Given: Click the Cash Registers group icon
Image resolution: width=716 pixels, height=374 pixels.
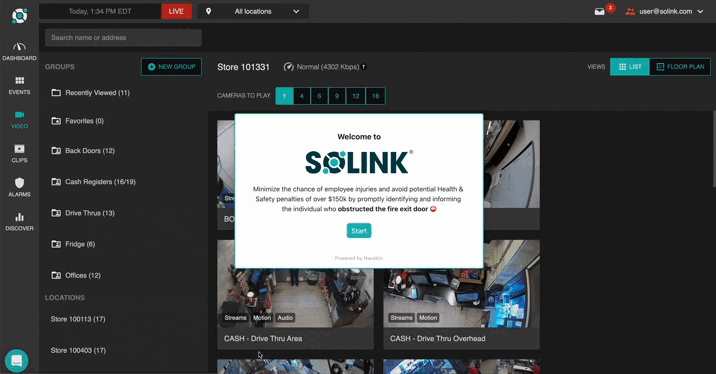Looking at the screenshot, I should pos(56,182).
